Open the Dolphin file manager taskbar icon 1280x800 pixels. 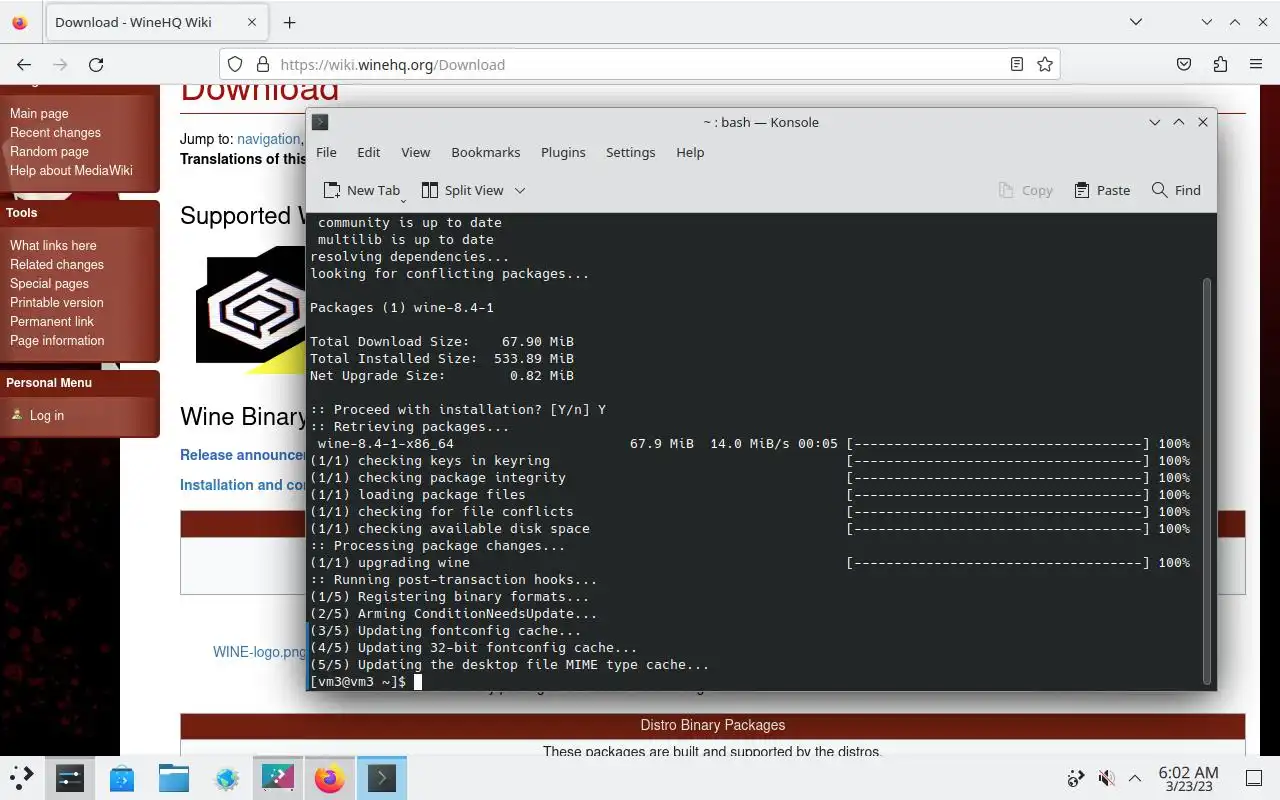[174, 778]
